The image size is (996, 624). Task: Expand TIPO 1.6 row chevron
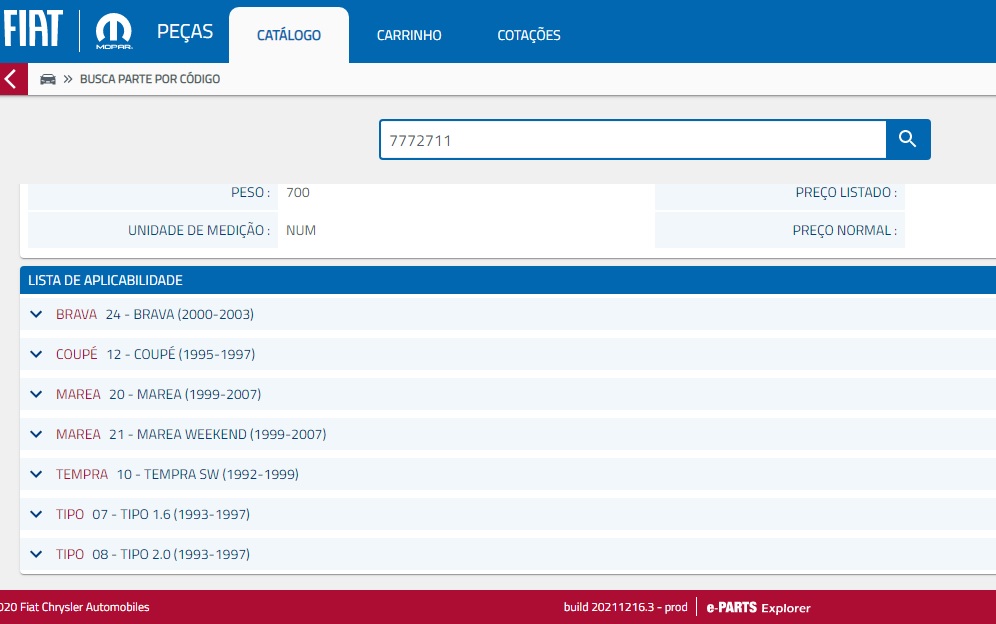coord(37,514)
